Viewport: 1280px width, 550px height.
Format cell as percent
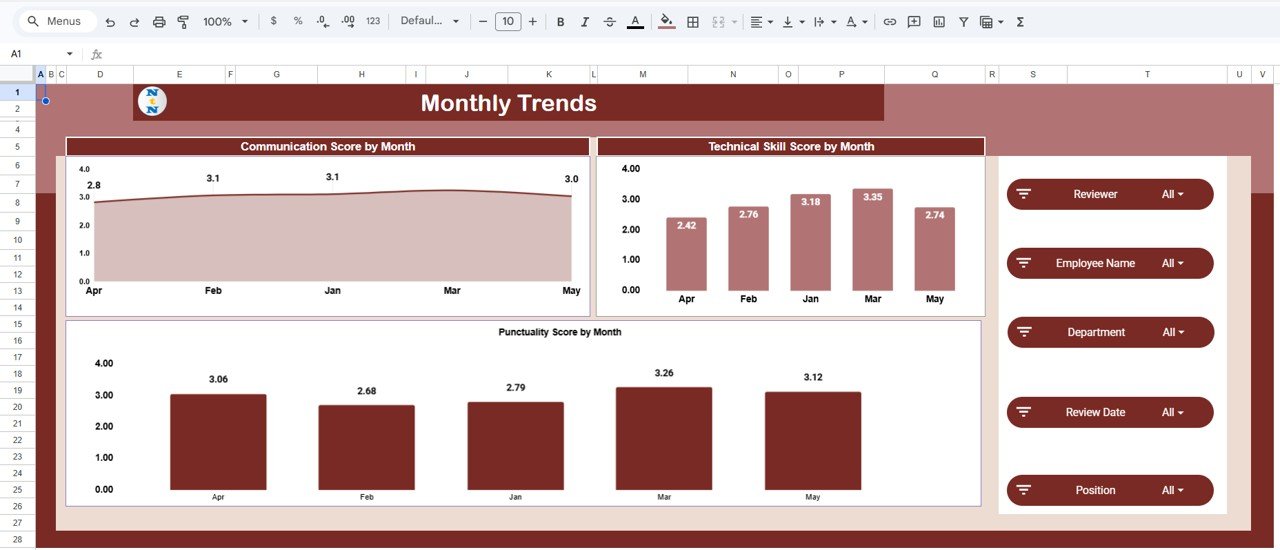[x=298, y=21]
